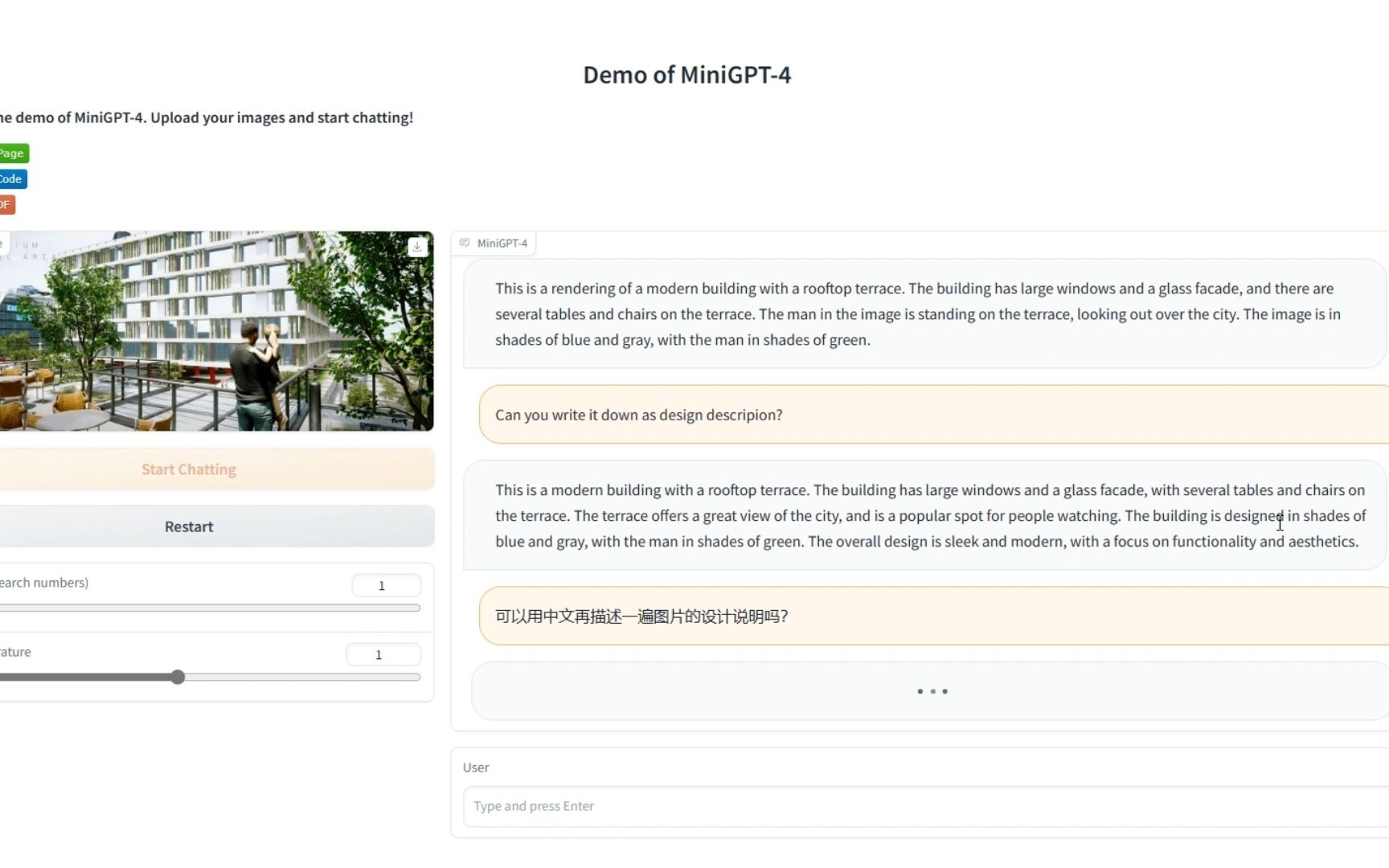Click the beam search numbers slider track
The width and height of the screenshot is (1389, 868).
tap(210, 608)
